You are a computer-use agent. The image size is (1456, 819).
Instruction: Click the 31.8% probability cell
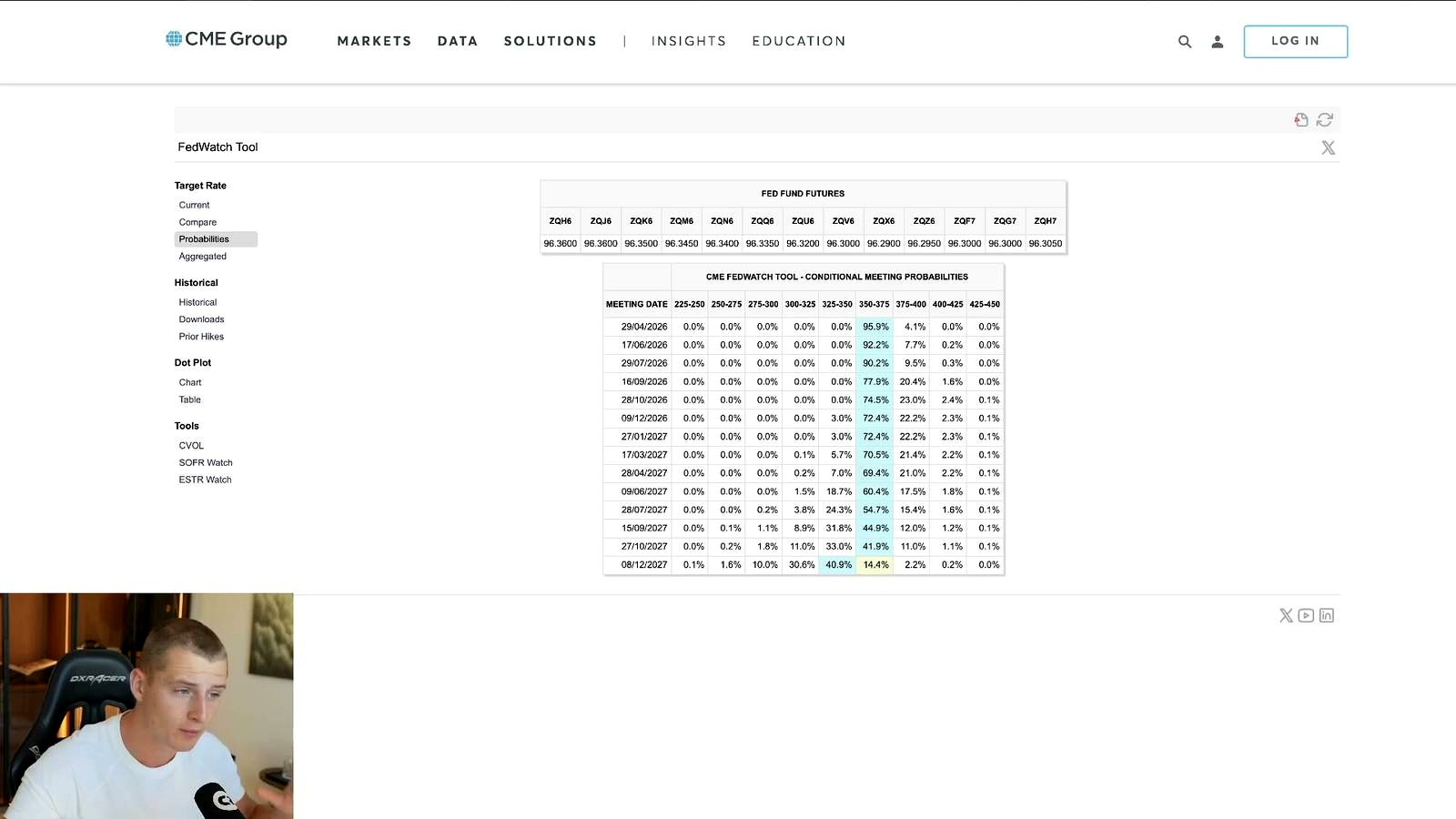click(838, 529)
